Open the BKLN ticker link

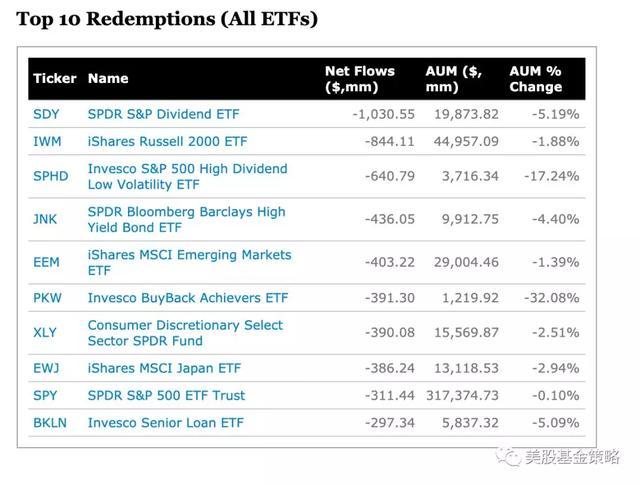point(50,423)
